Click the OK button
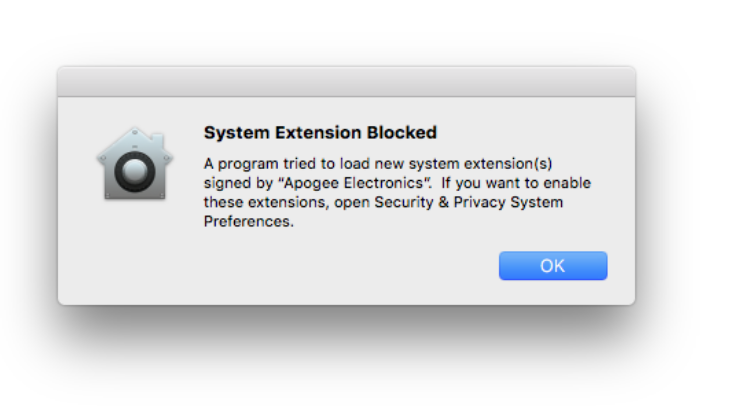This screenshot has height=417, width=747. 553,265
